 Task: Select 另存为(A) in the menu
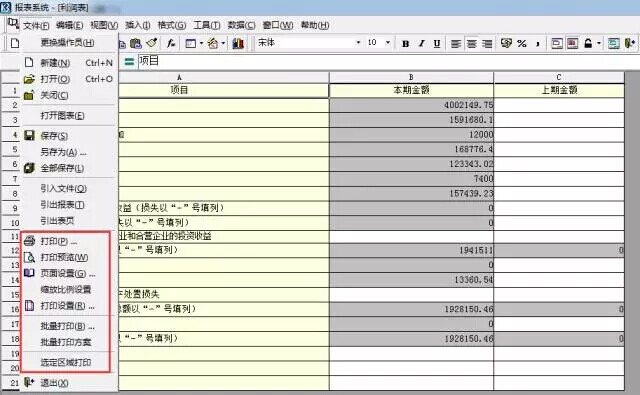64,152
